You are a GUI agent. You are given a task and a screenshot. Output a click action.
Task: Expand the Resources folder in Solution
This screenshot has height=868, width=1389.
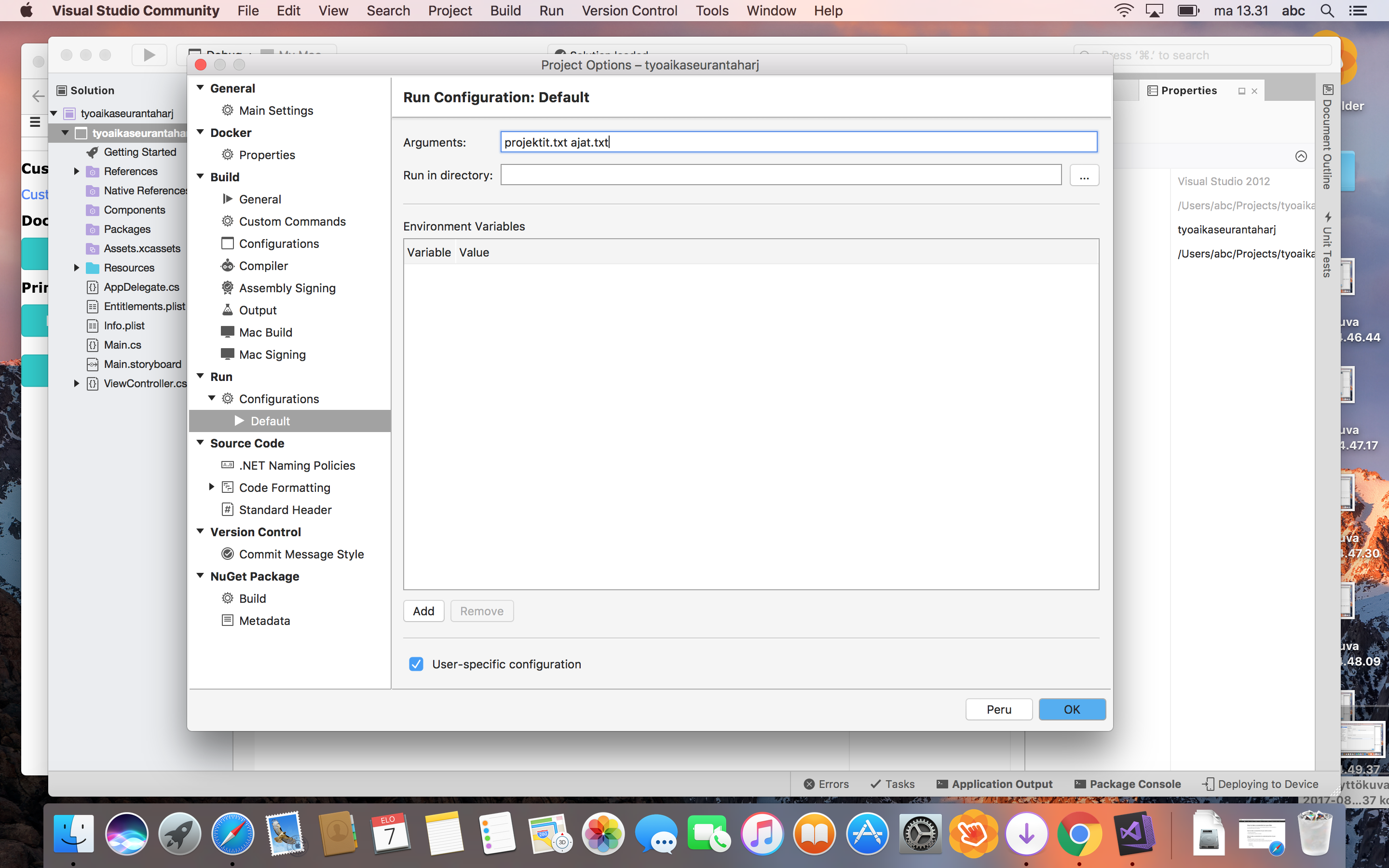[76, 268]
